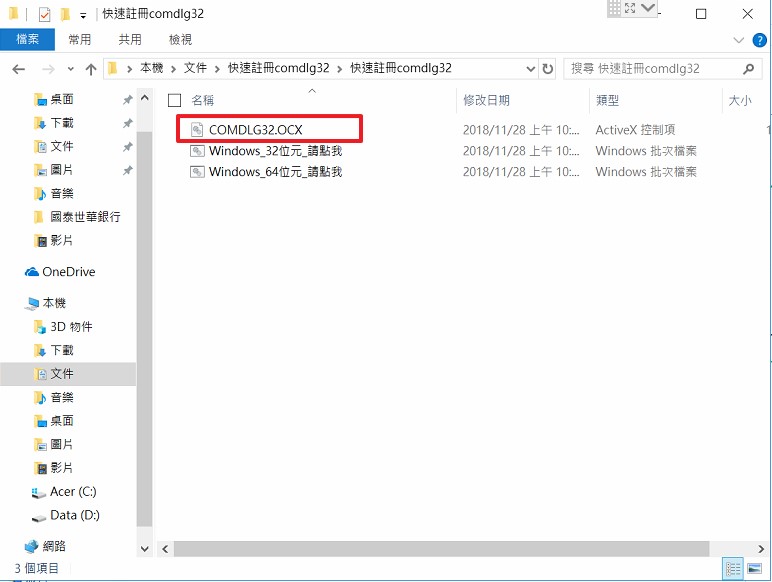Select the Windows_64位元_請點我 batch file
Image resolution: width=772 pixels, height=582 pixels.
tap(275, 172)
